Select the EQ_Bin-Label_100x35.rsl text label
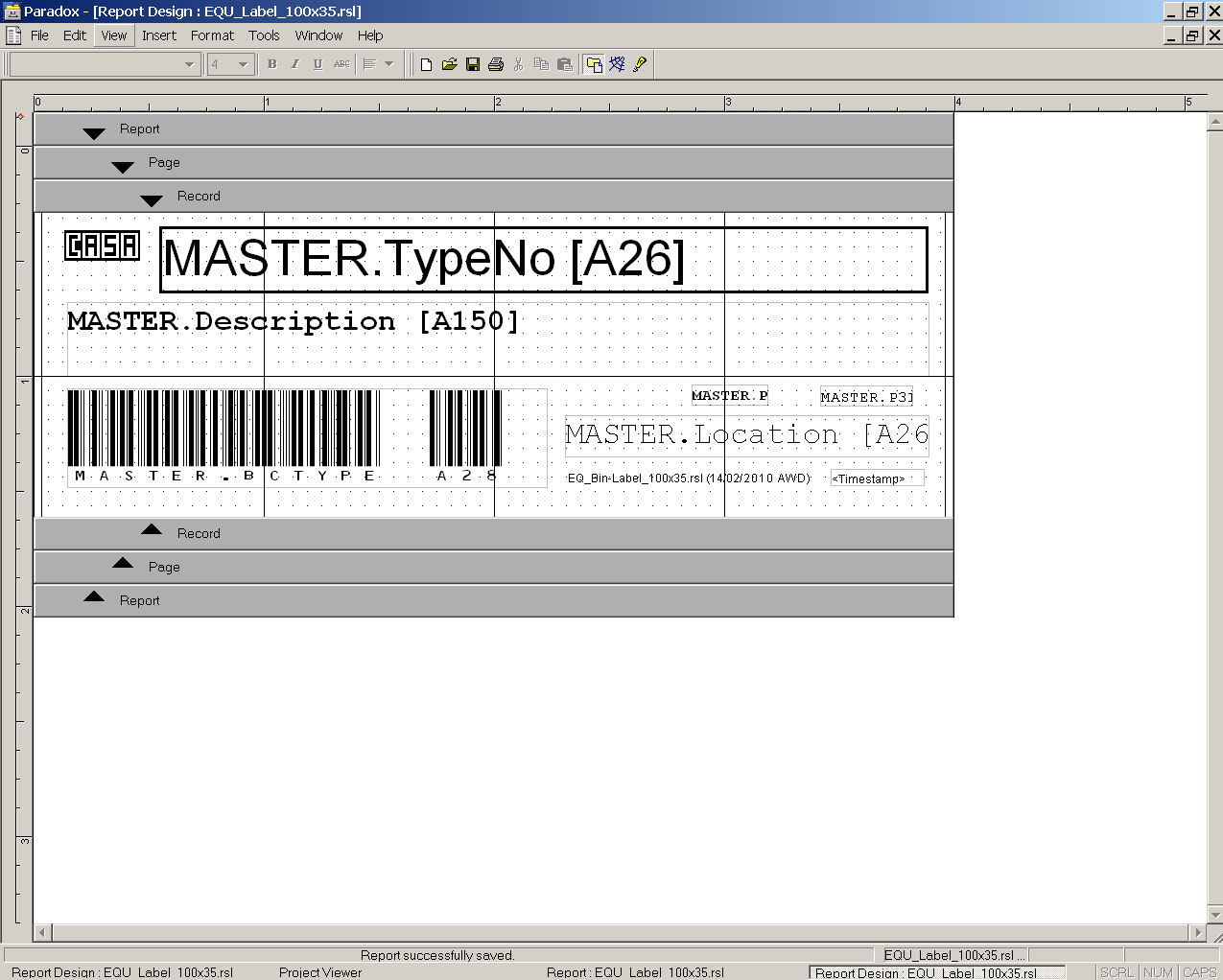This screenshot has width=1223, height=980. coord(689,478)
